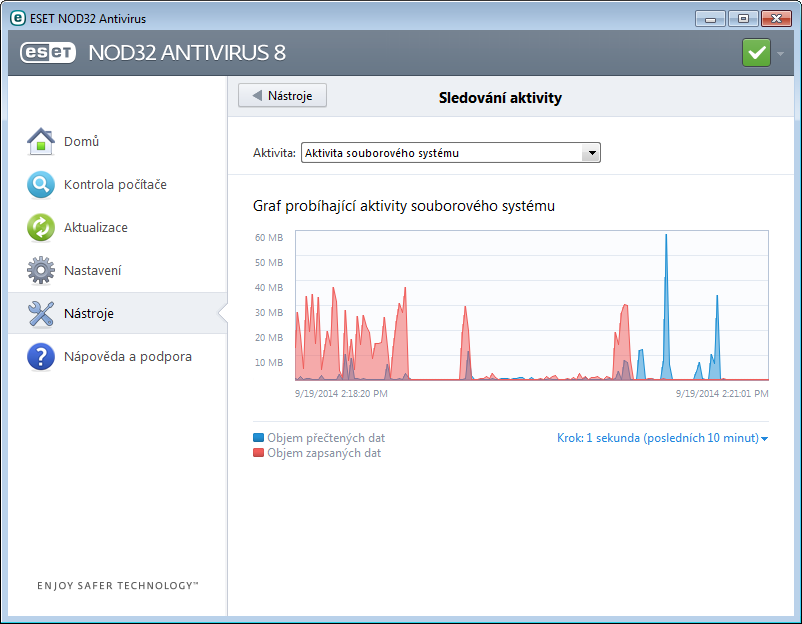Maximize the ESET NOD32 window

point(743,19)
